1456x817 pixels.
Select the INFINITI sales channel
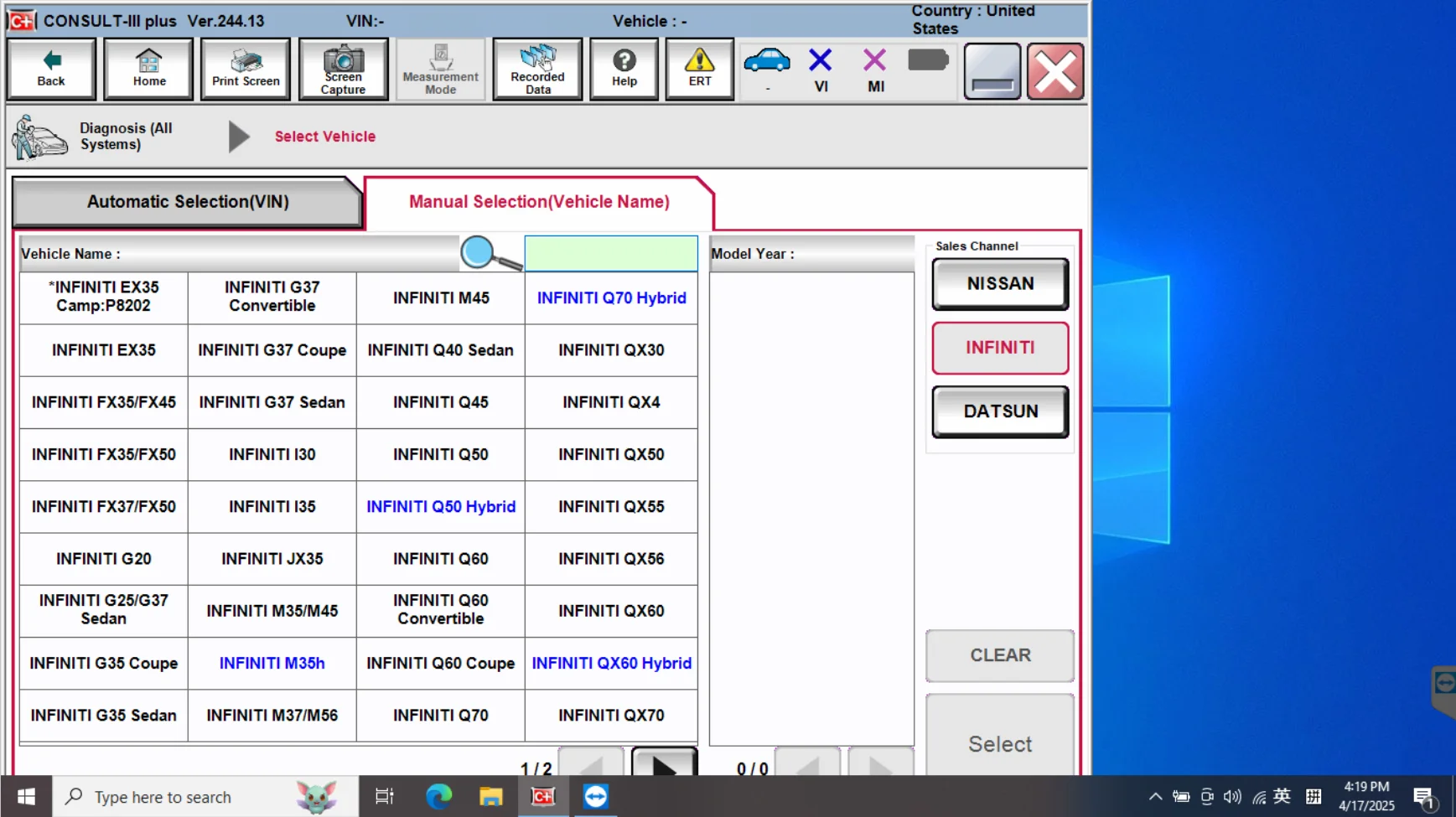1000,348
